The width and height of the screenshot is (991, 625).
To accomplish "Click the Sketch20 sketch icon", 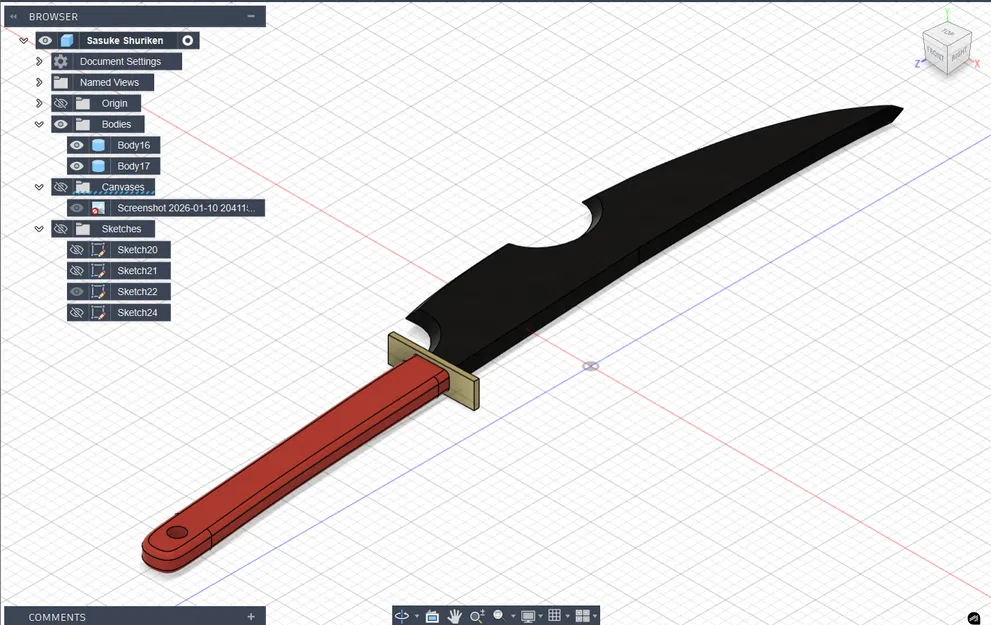I will pyautogui.click(x=96, y=249).
